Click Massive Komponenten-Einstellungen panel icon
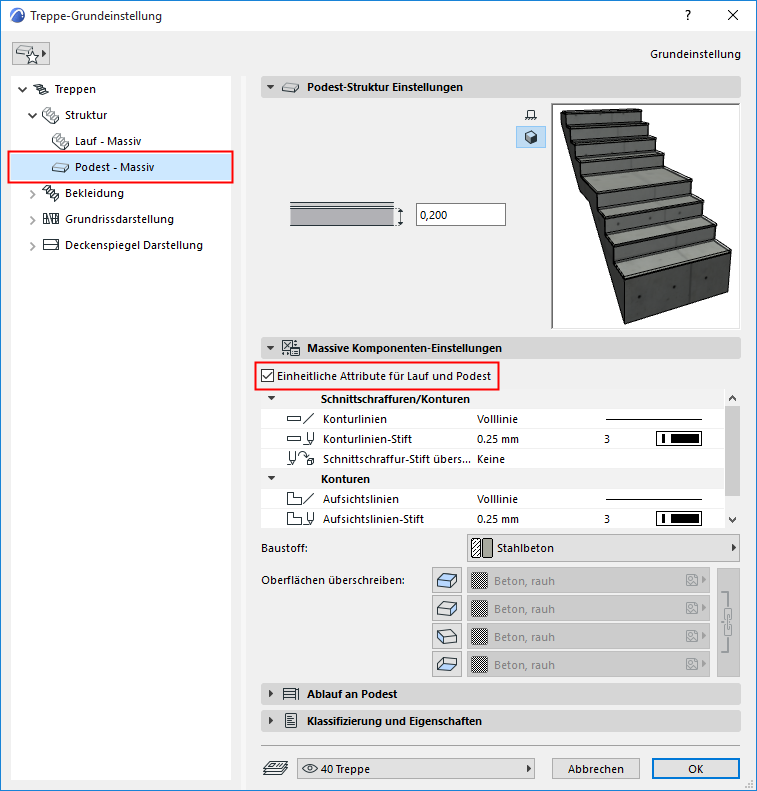The width and height of the screenshot is (757, 791). coord(290,348)
